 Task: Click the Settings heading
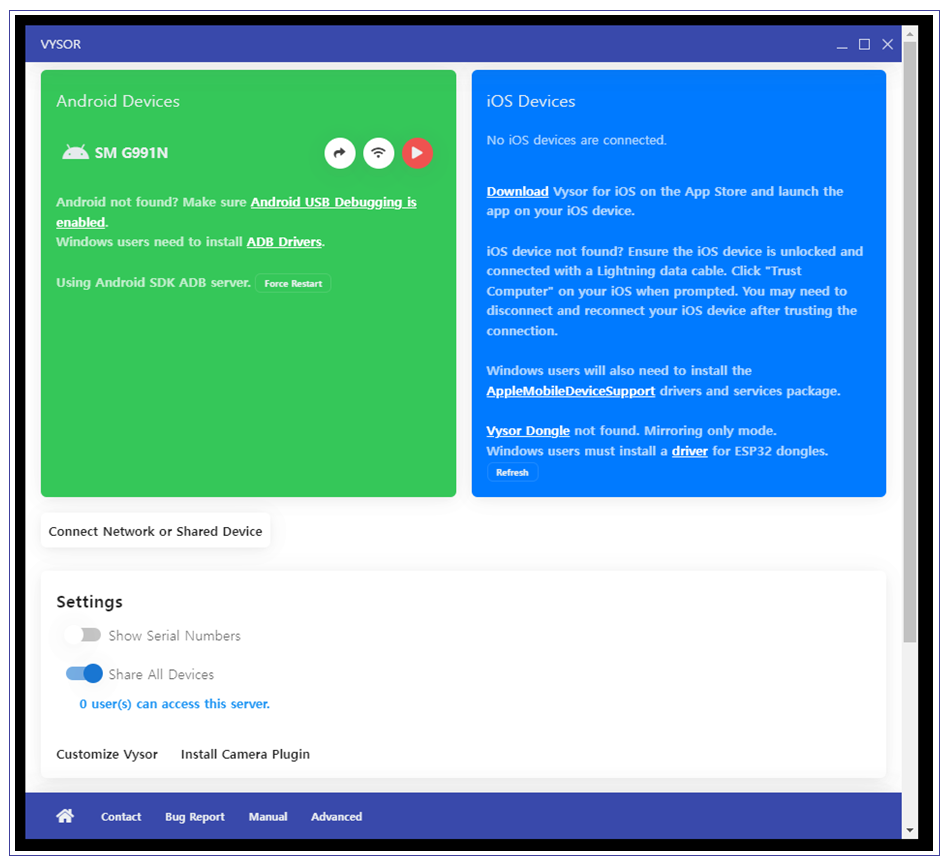pos(89,602)
